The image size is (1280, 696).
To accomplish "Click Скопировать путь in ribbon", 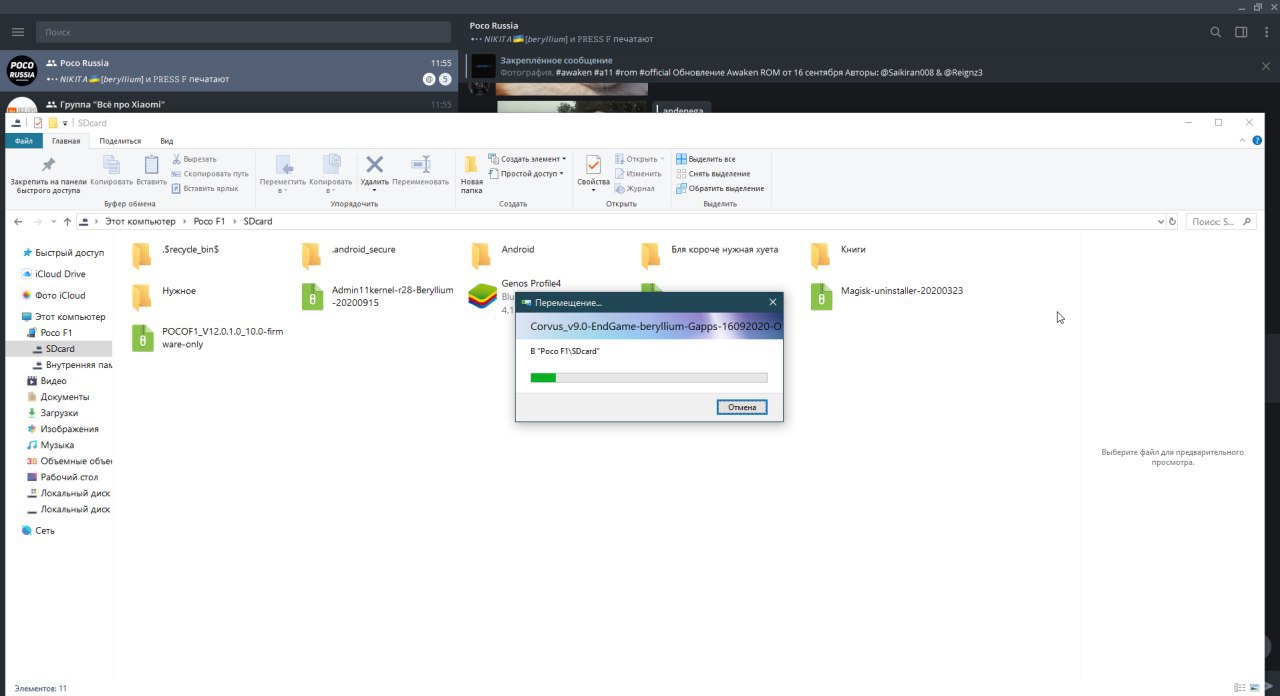I will pos(210,173).
